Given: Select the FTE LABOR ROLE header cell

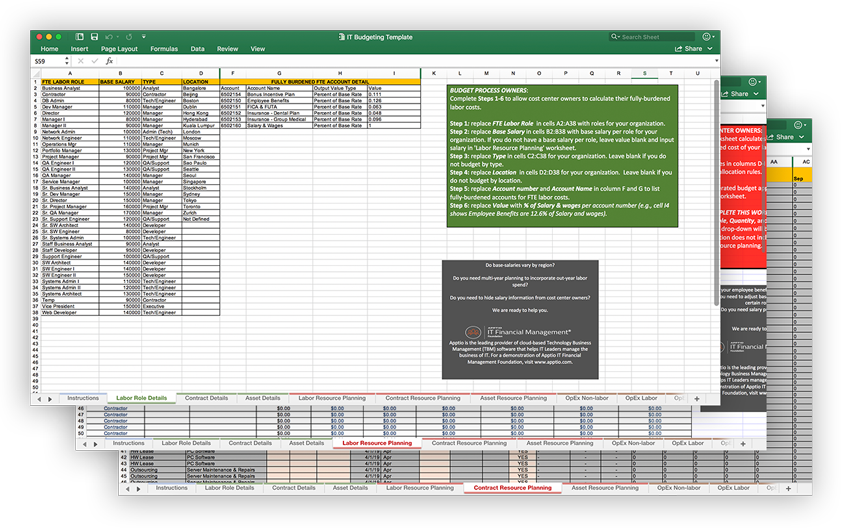Looking at the screenshot, I should [x=69, y=81].
